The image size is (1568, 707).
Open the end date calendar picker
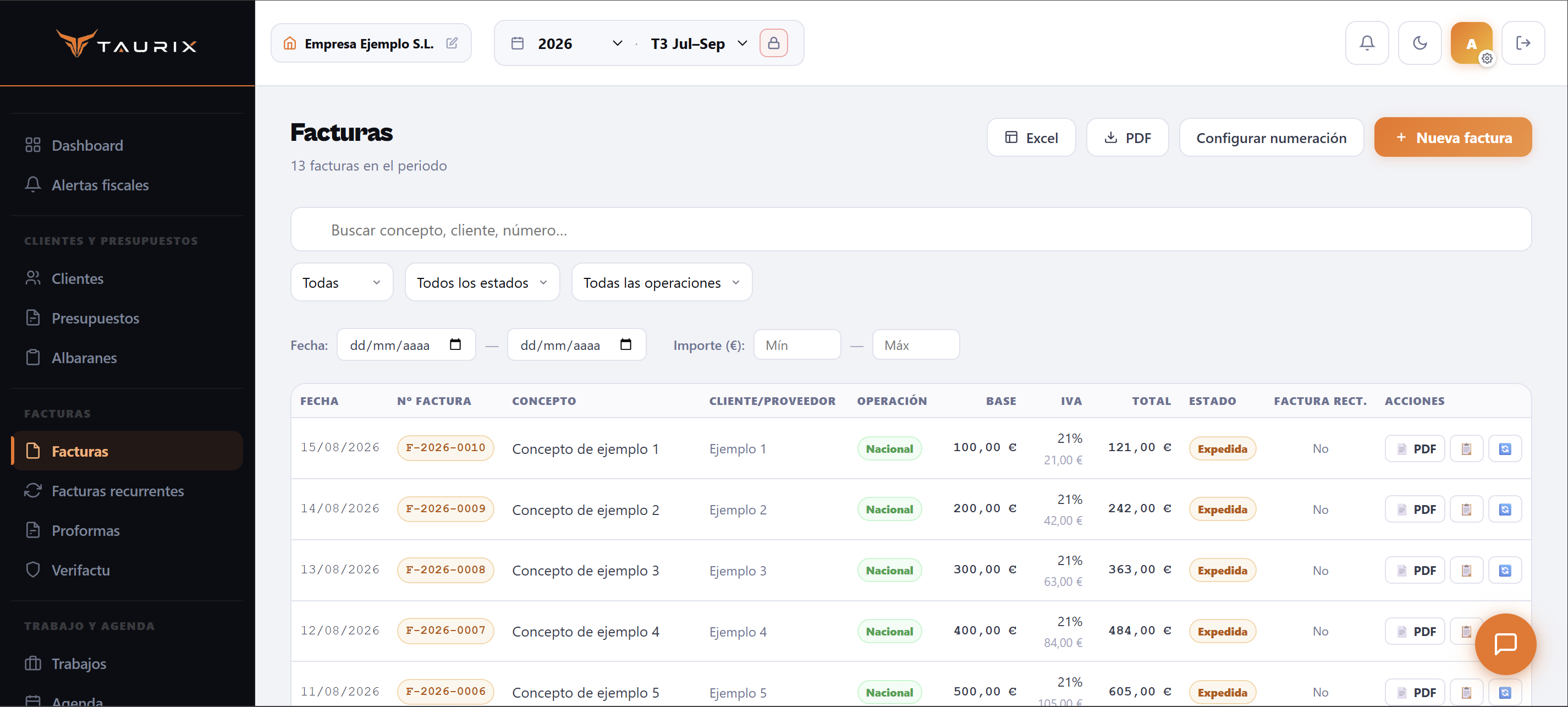click(625, 344)
